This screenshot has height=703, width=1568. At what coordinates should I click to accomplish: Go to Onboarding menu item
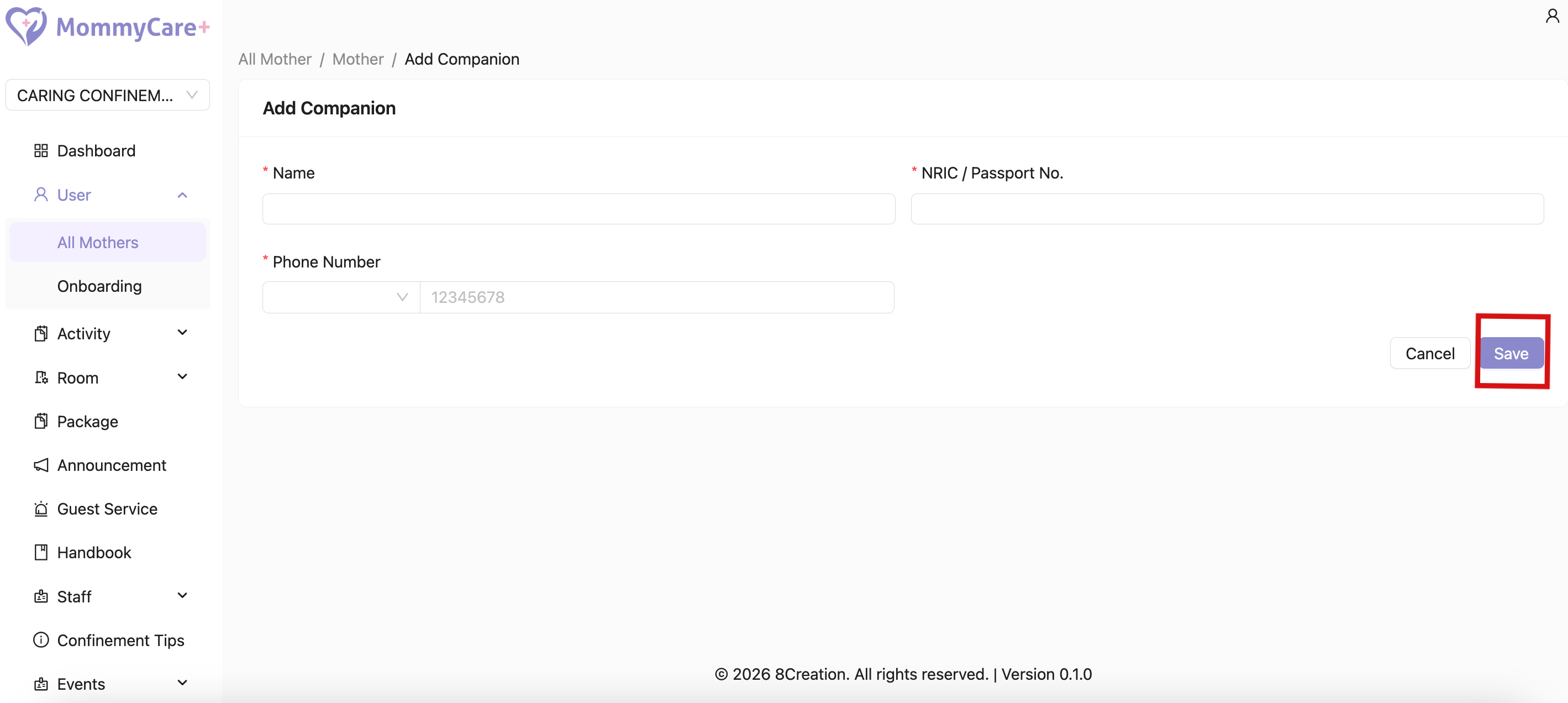point(99,286)
